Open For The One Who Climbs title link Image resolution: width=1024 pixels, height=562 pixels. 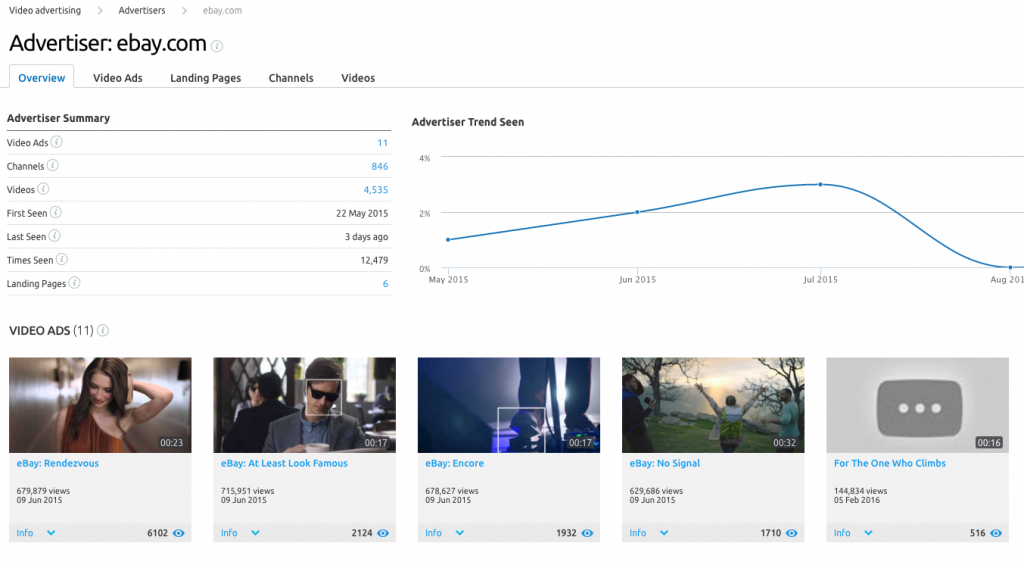[889, 463]
